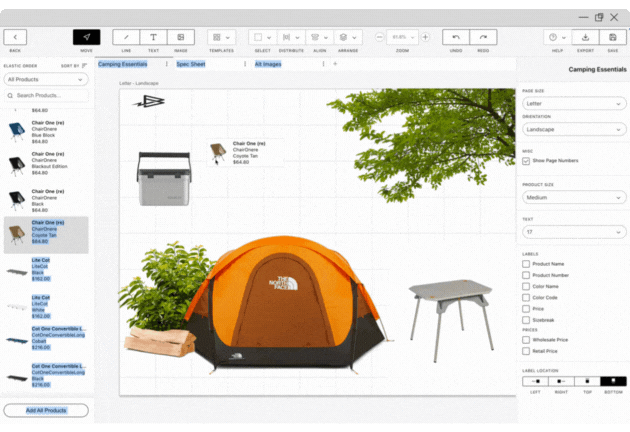The image size is (630, 432).
Task: Enable the Sizebreak label checkbox
Action: point(526,320)
